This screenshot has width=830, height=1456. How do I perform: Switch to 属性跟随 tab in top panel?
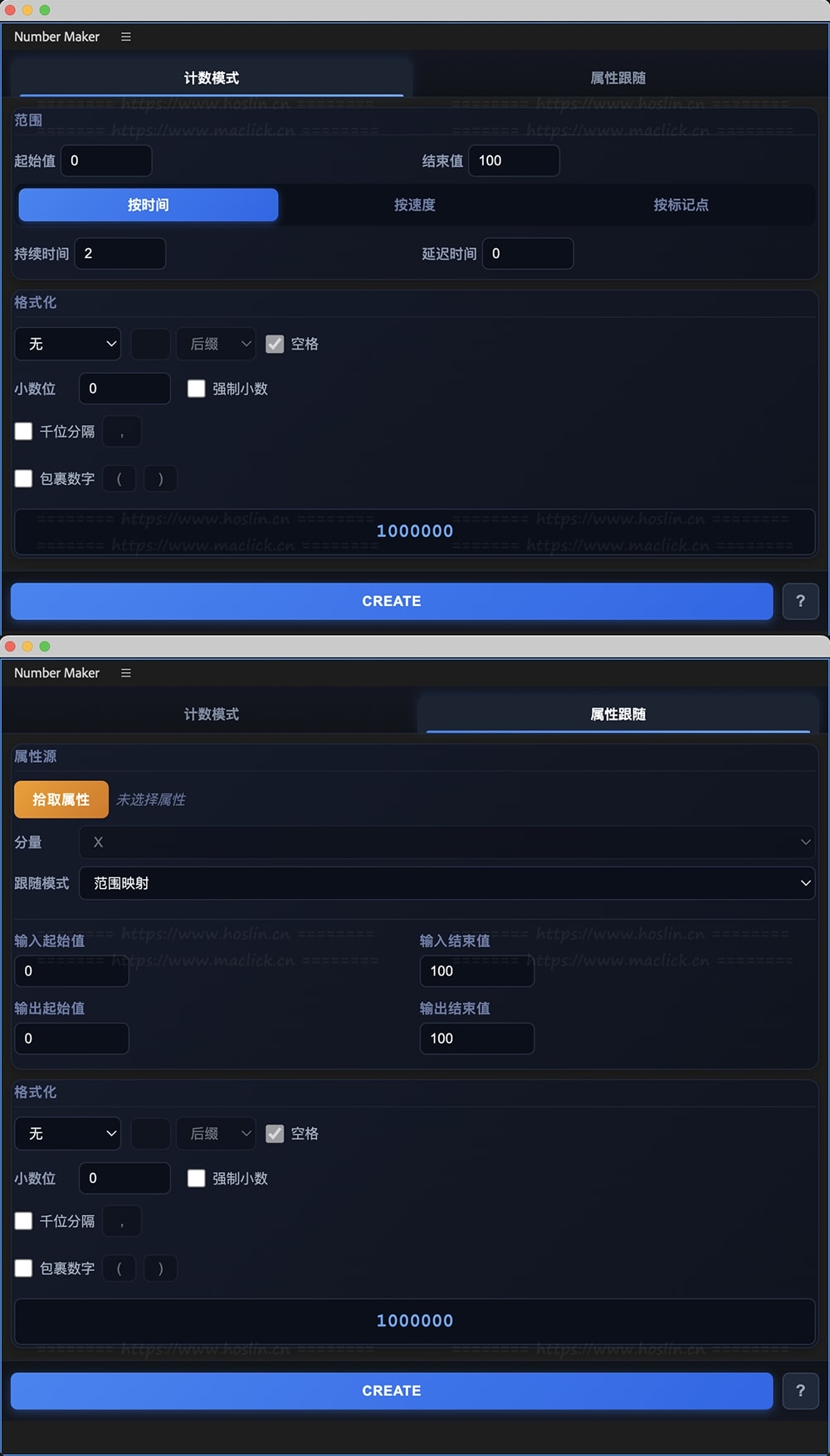pyautogui.click(x=618, y=78)
